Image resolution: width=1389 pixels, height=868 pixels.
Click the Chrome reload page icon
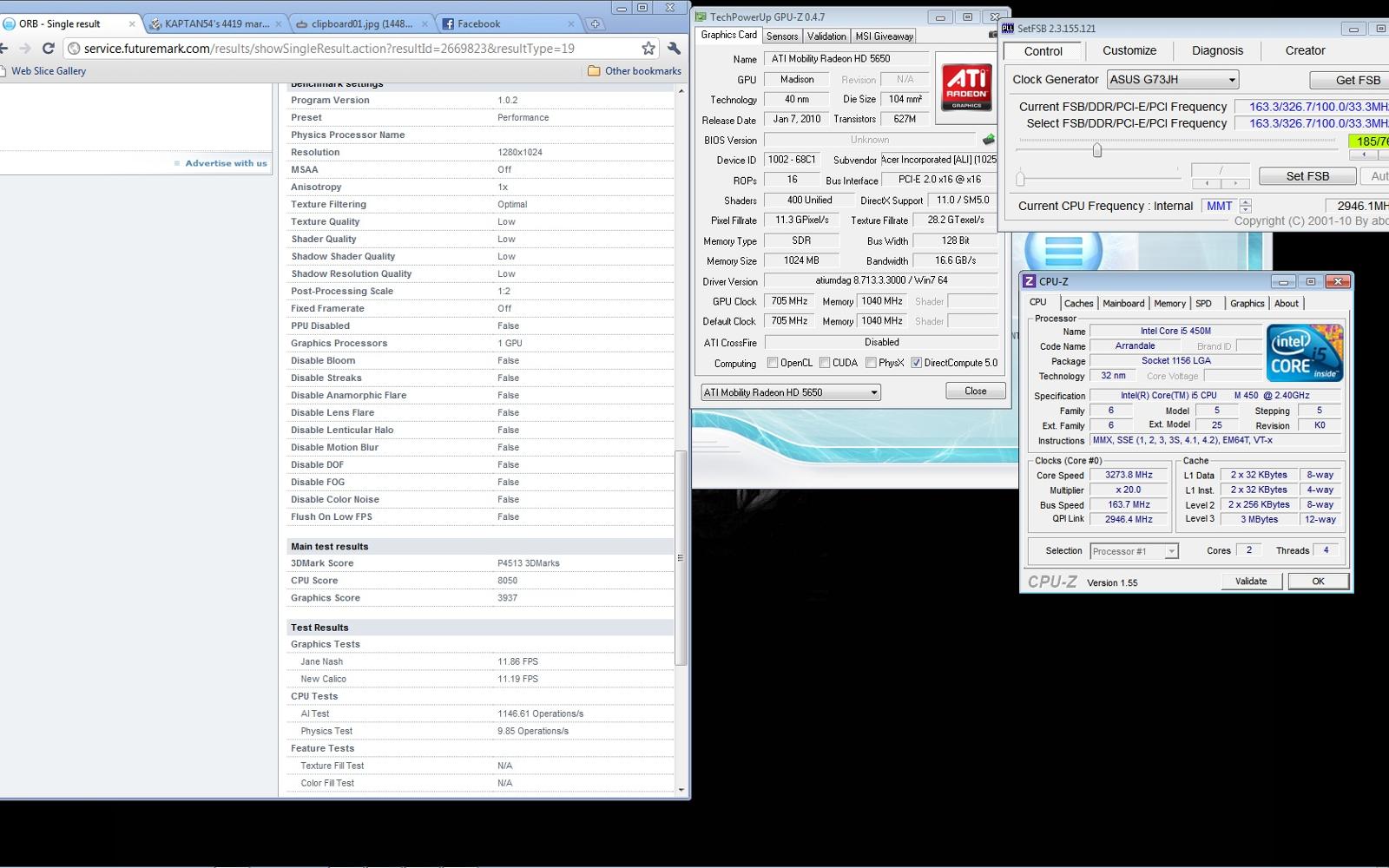[49, 49]
